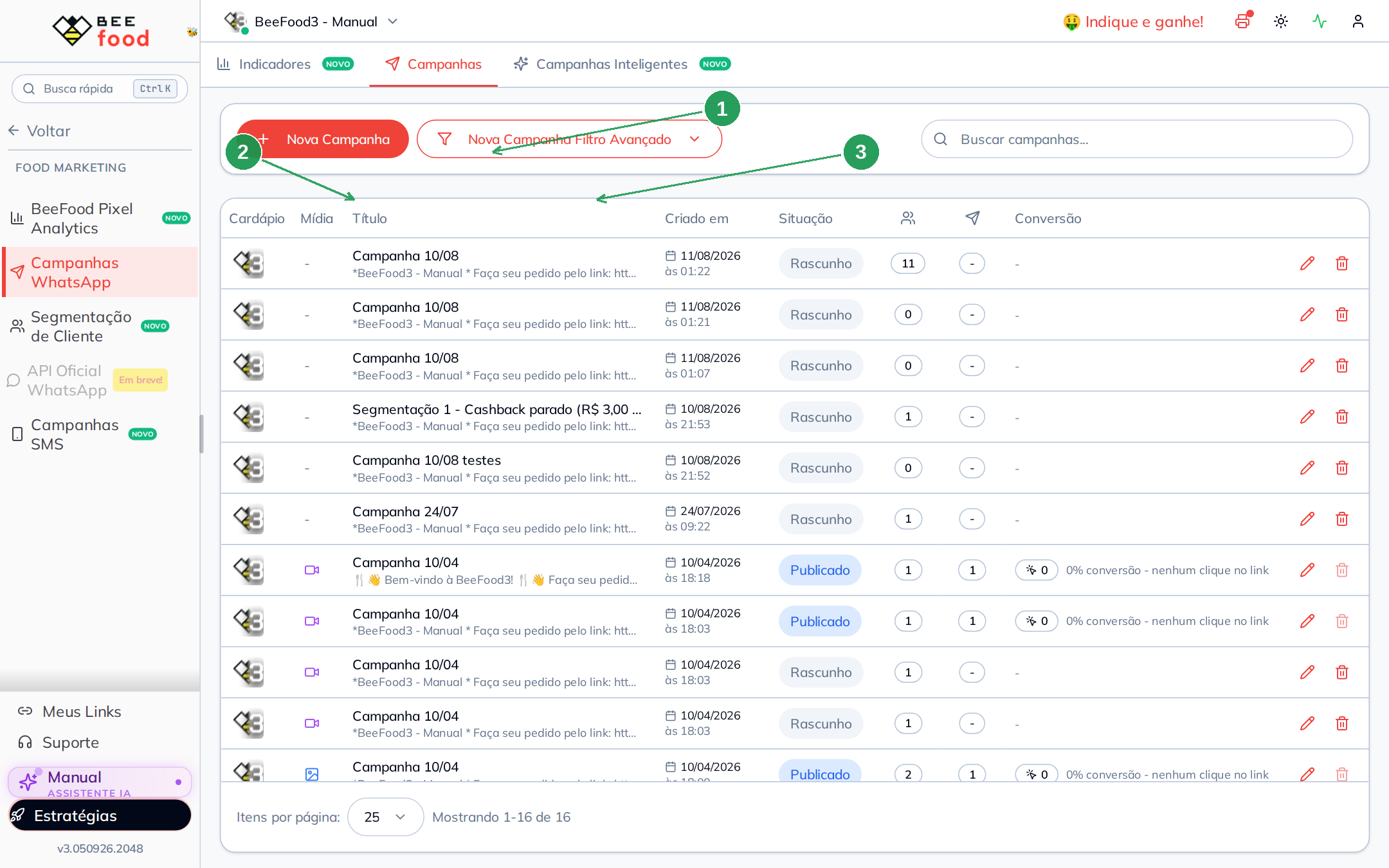1389x868 pixels.
Task: Open Segmentação de Cliente in sidebar
Action: [100, 327]
